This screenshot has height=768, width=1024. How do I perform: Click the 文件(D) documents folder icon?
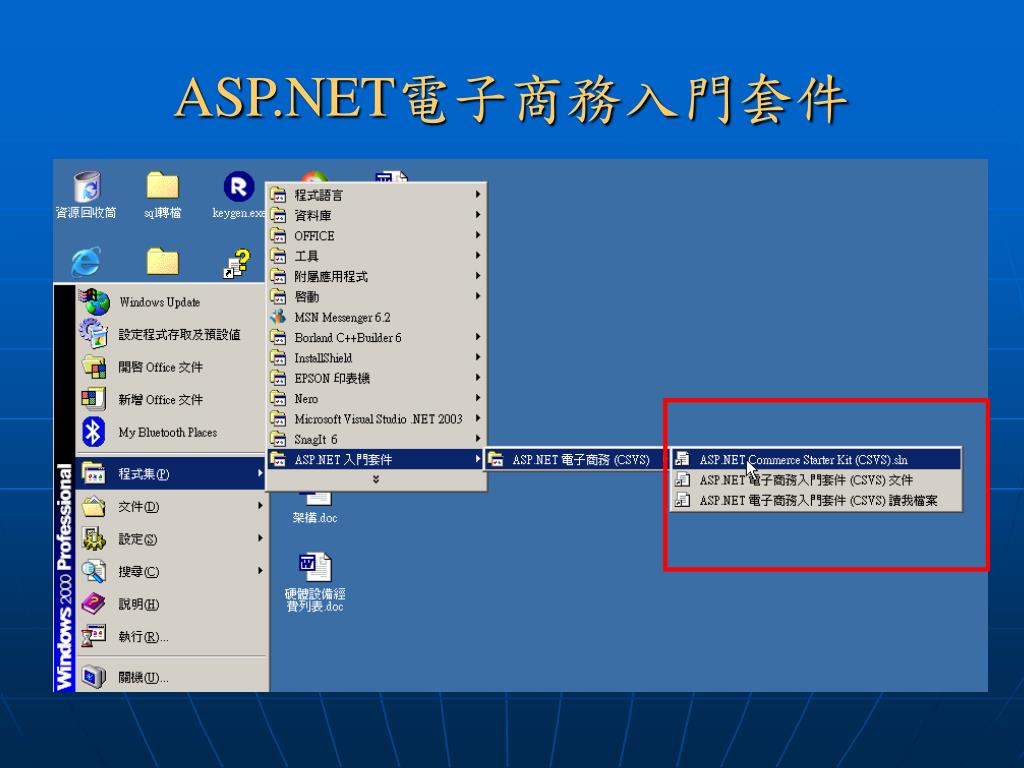[93, 506]
